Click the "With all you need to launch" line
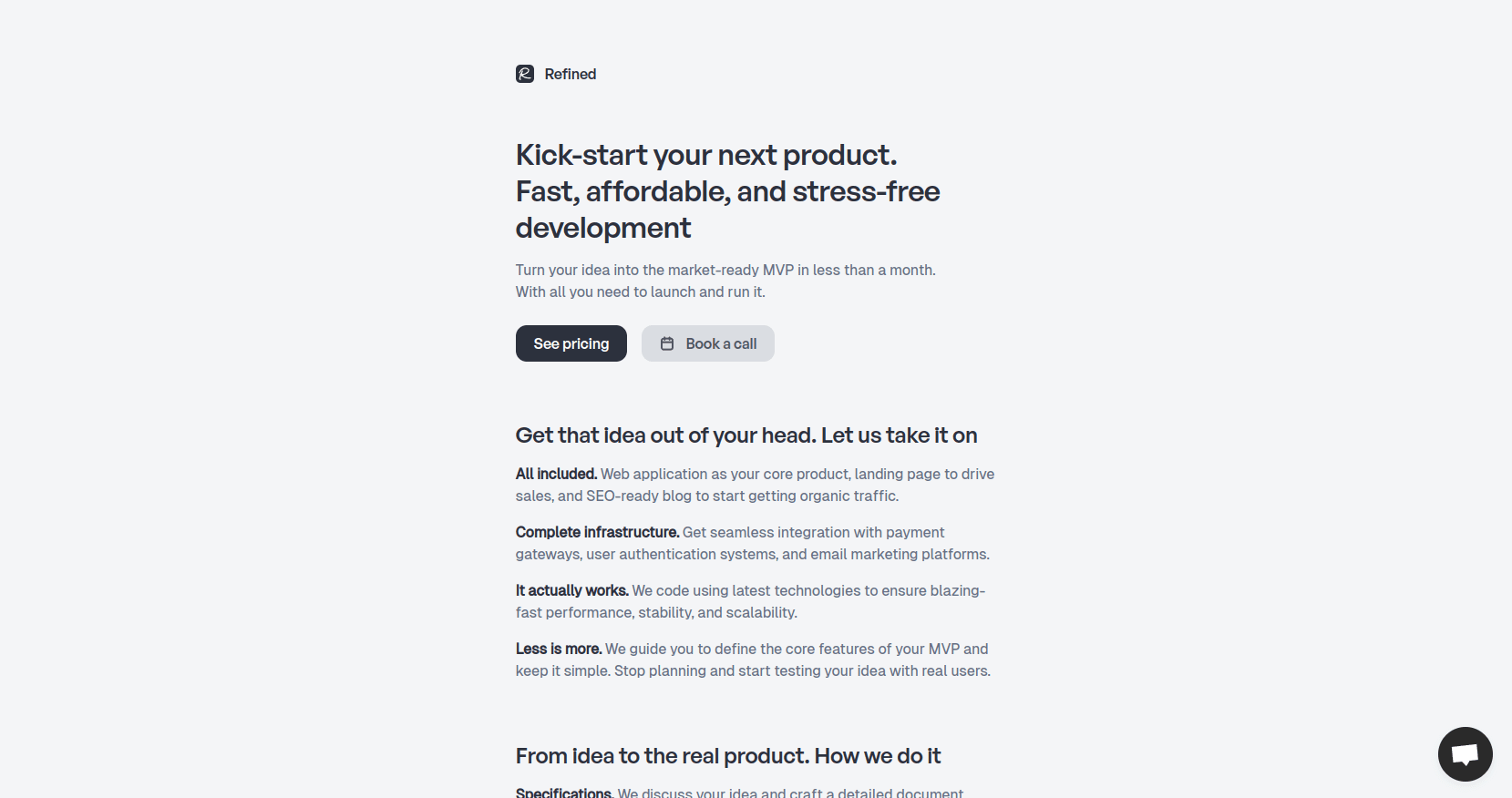The image size is (1512, 798). click(640, 292)
